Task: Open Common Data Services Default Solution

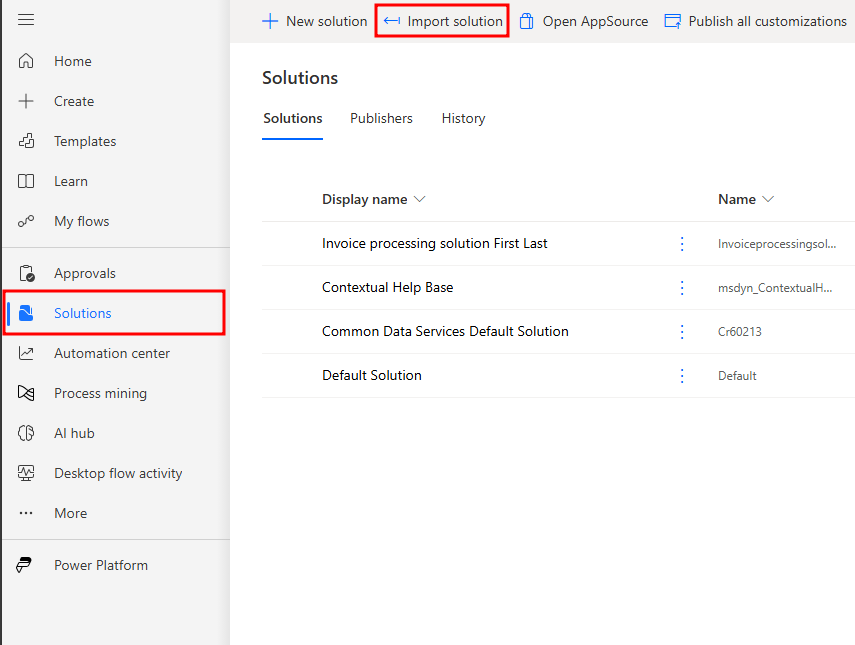Action: coord(445,331)
